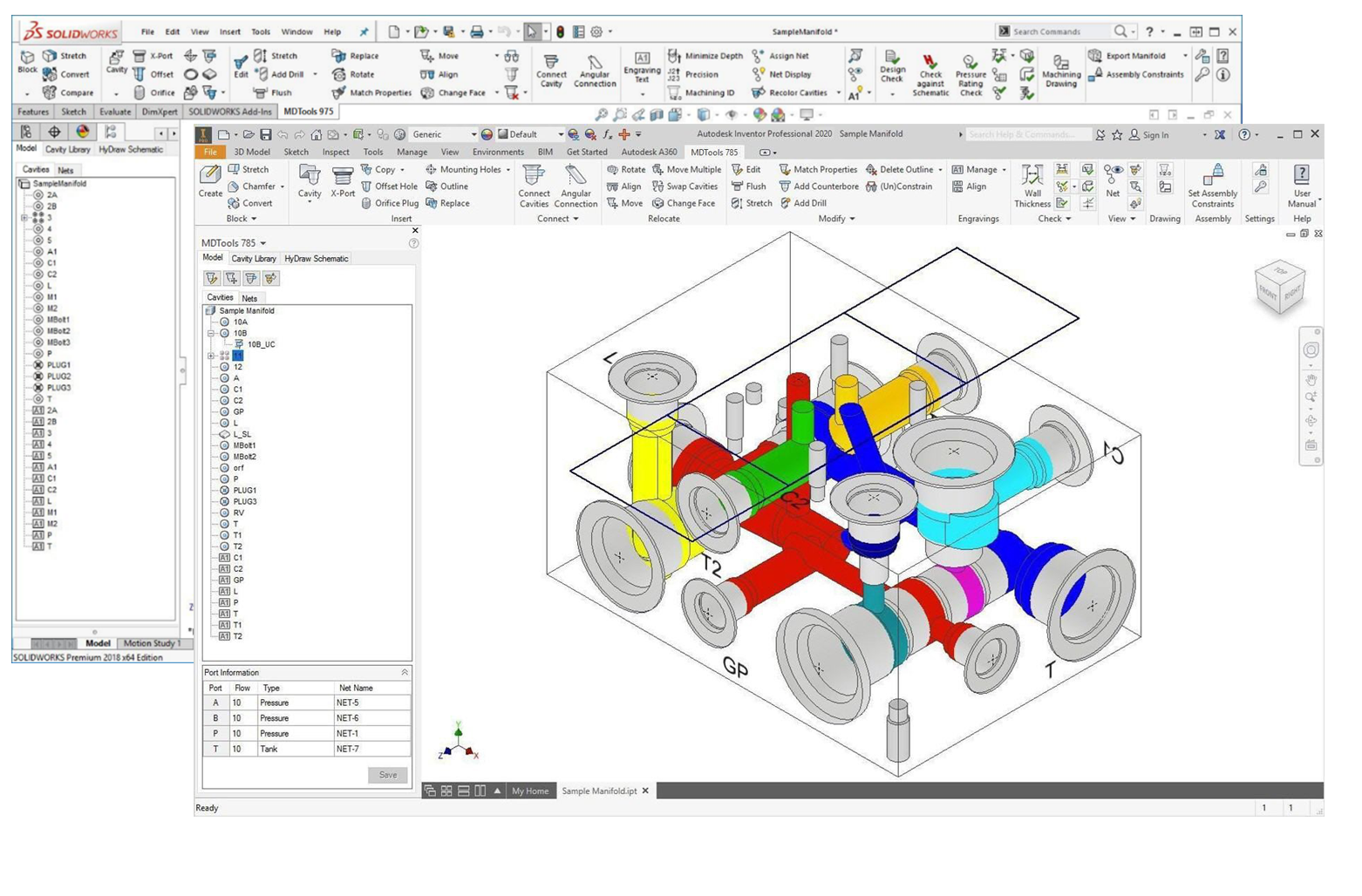Select Add Drill in Inventor Modify group
The image size is (1362, 896).
tap(803, 203)
